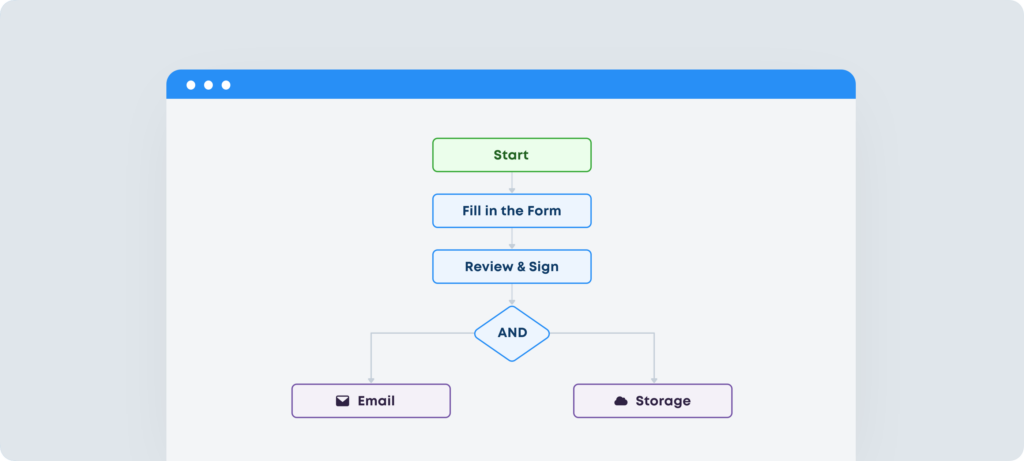Select the connector line from AND toward Storage

[x=605, y=333]
